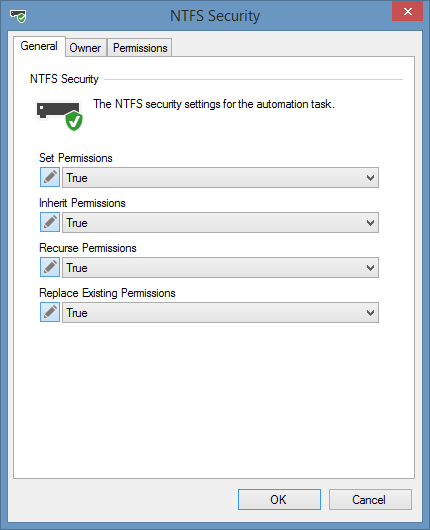Expand the Inherit Permissions dropdown arrow

coord(370,222)
